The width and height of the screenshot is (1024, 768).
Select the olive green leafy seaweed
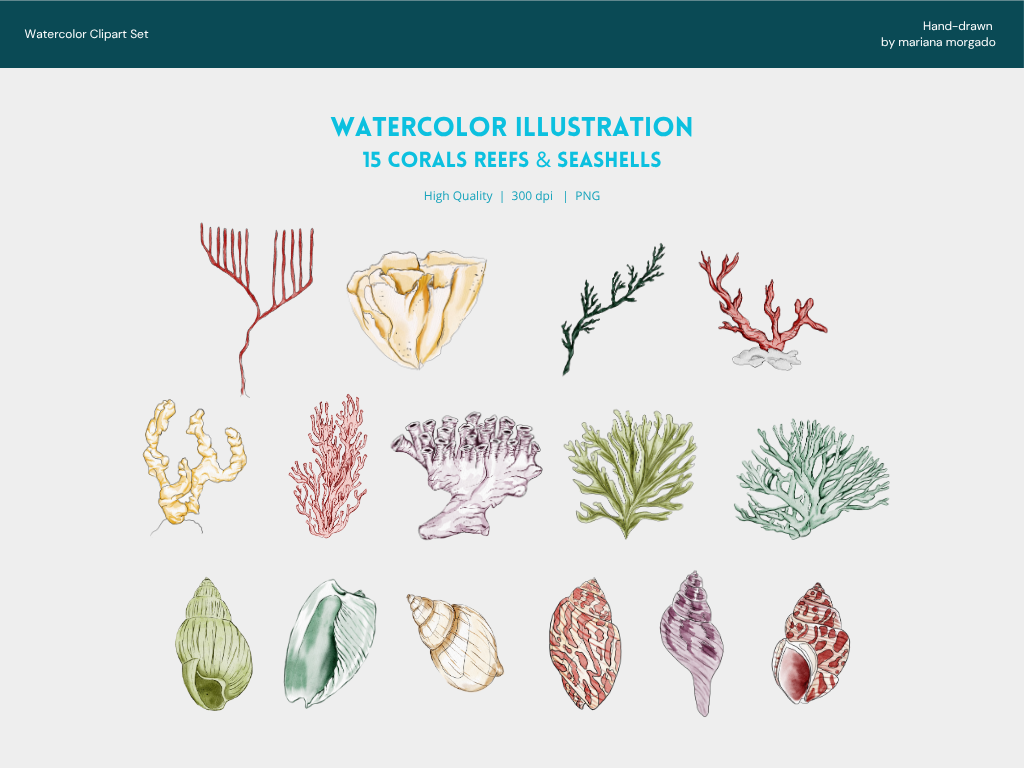click(x=630, y=473)
